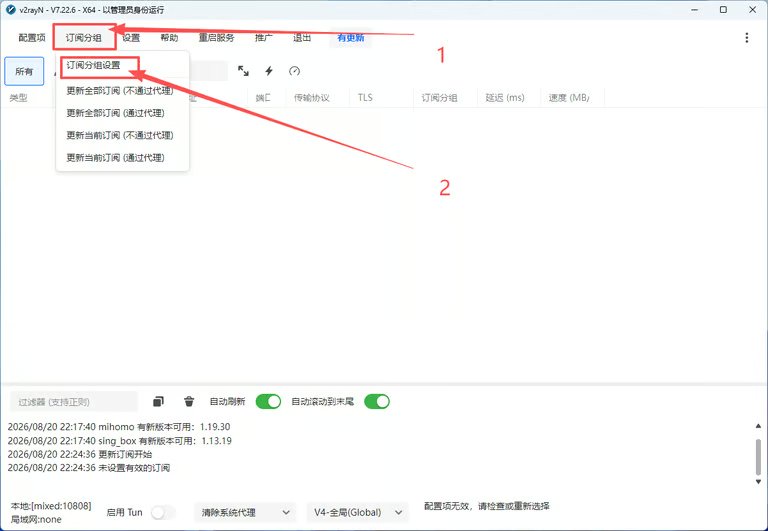This screenshot has height=531, width=768.
Task: Toggle the 自动滚动到末尾 switch
Action: pyautogui.click(x=377, y=402)
